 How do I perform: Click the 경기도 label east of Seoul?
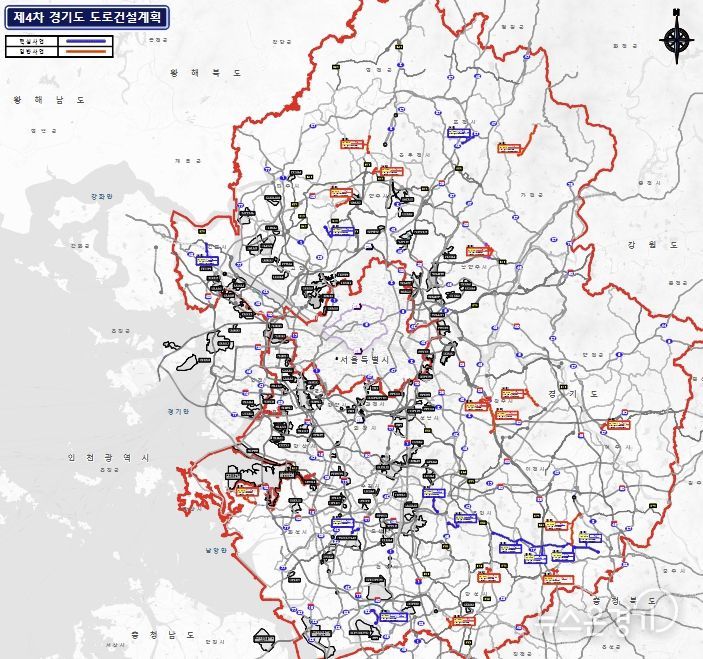[x=573, y=394]
